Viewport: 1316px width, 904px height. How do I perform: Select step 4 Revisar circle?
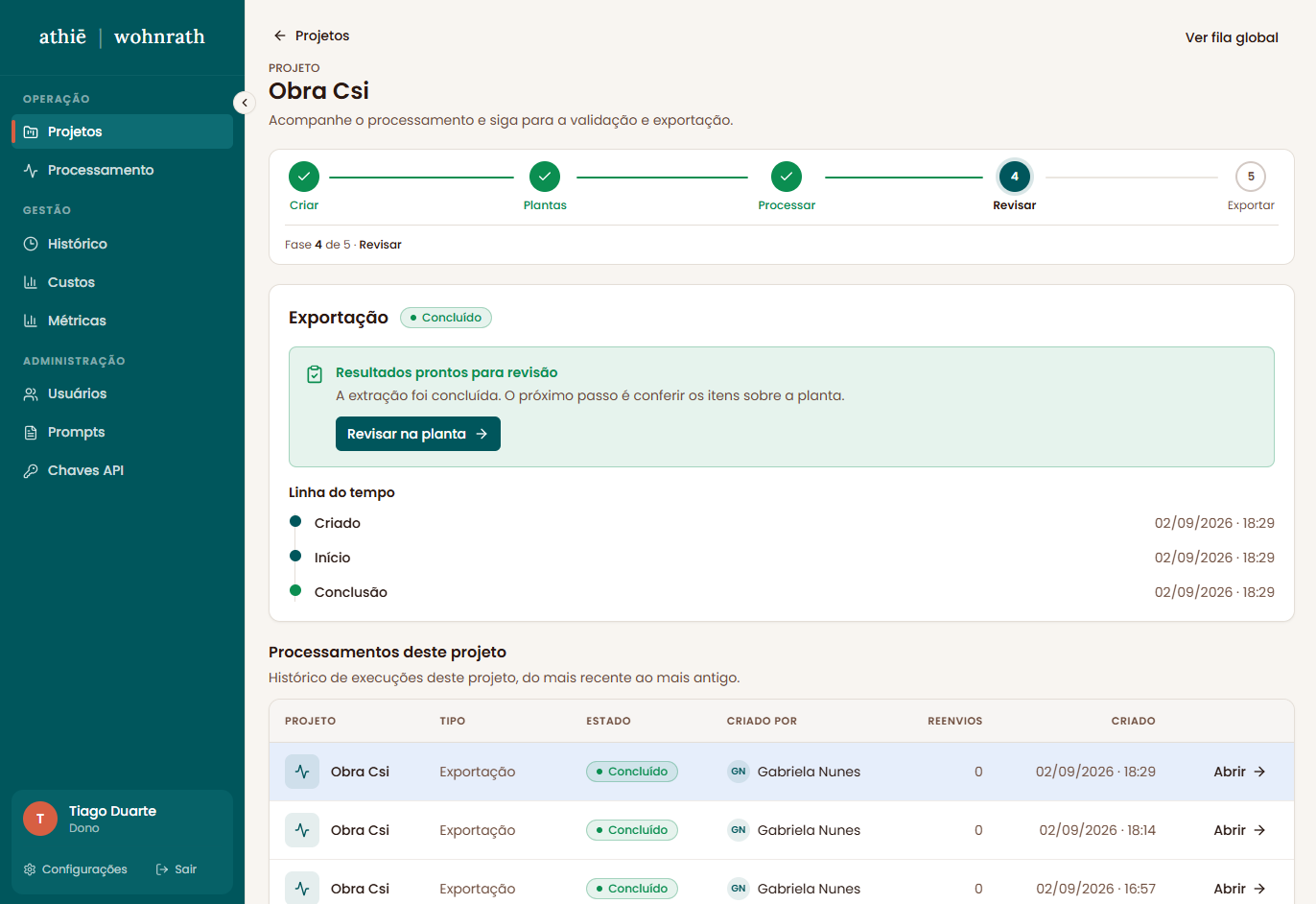(1015, 177)
